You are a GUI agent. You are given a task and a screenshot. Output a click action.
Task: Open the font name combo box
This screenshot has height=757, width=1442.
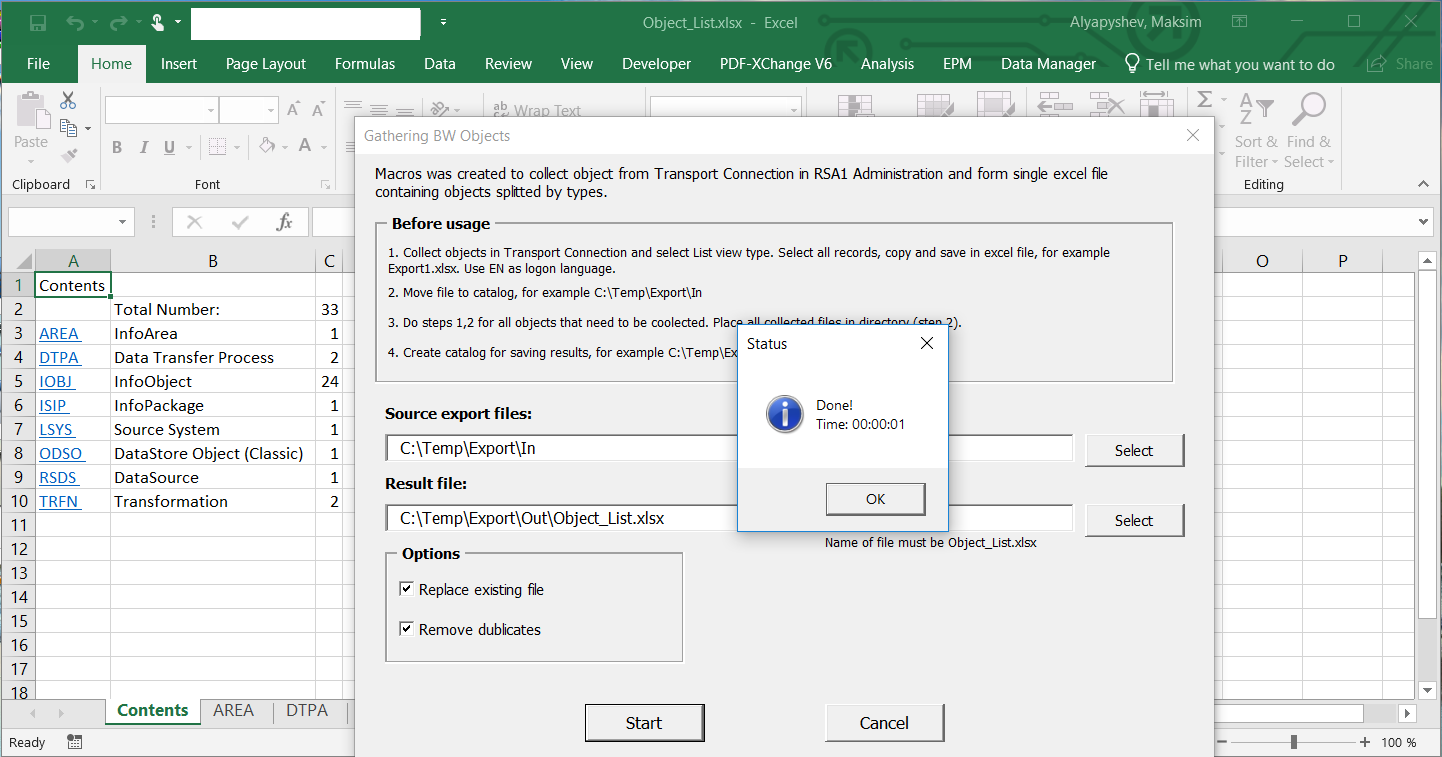(161, 110)
